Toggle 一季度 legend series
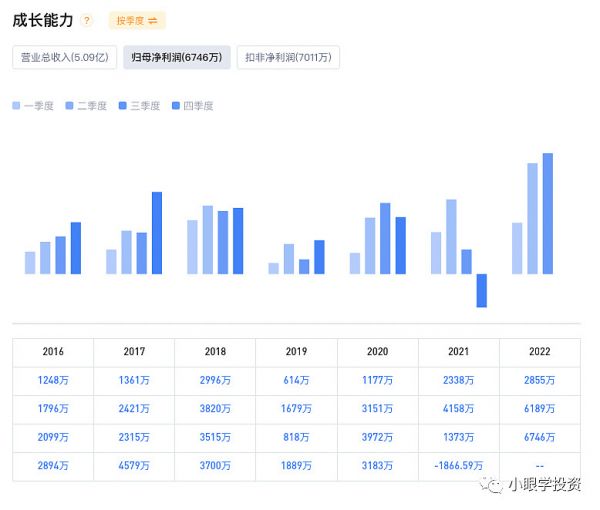This screenshot has height=510, width=600. [36, 106]
